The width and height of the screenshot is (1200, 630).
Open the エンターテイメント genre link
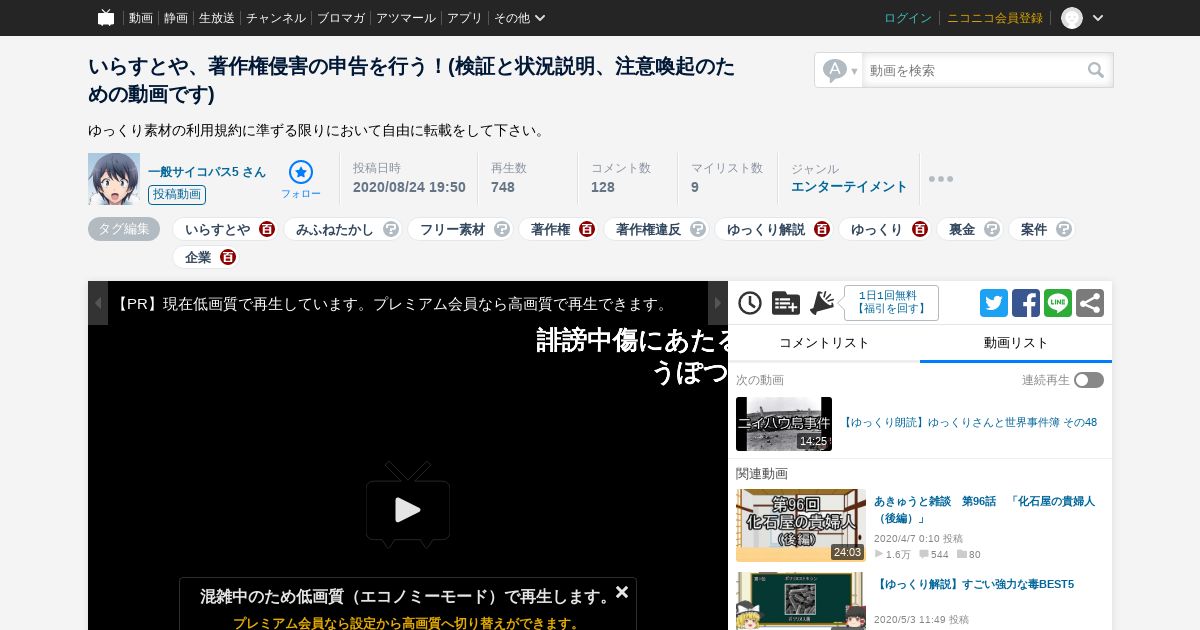(x=849, y=187)
